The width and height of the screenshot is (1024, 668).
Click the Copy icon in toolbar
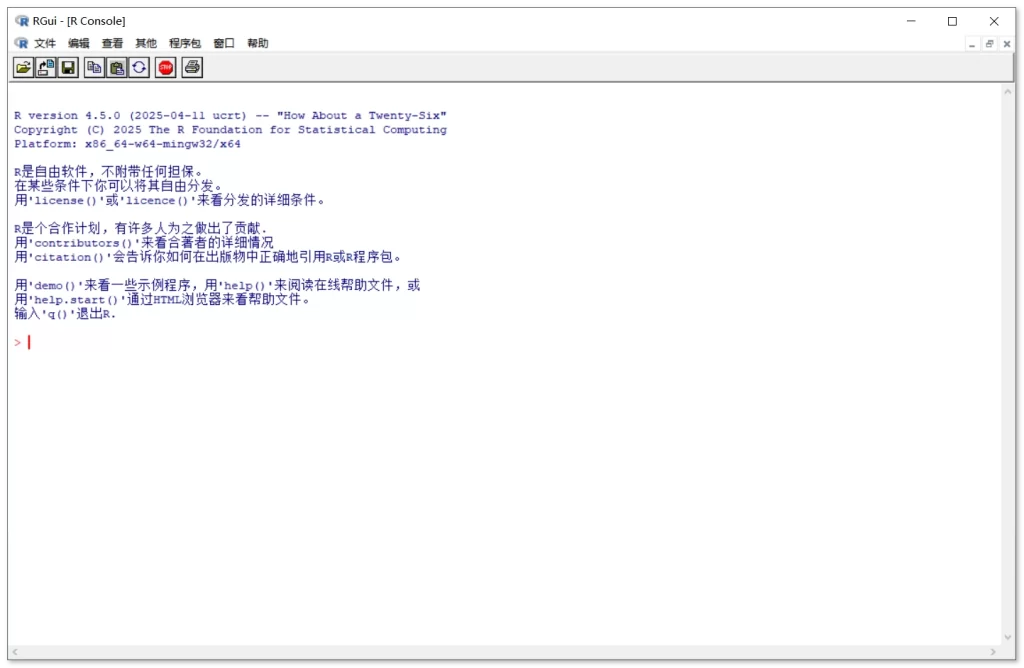click(x=94, y=67)
